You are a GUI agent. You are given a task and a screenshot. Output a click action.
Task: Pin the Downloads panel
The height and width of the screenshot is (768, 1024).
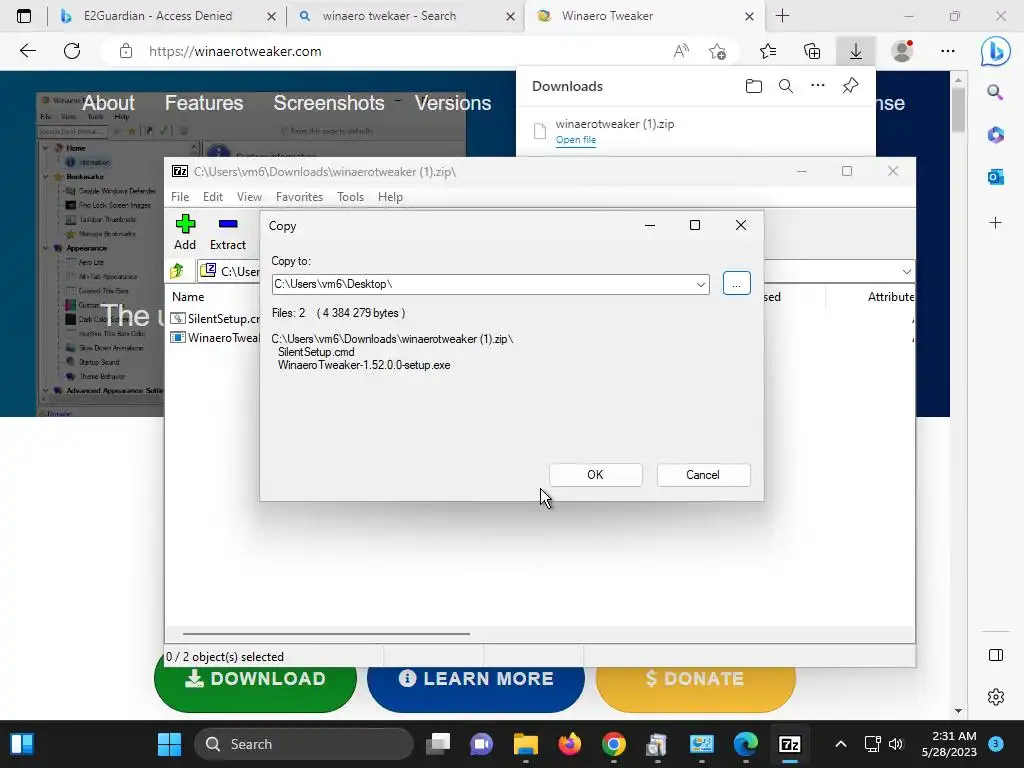coord(850,86)
